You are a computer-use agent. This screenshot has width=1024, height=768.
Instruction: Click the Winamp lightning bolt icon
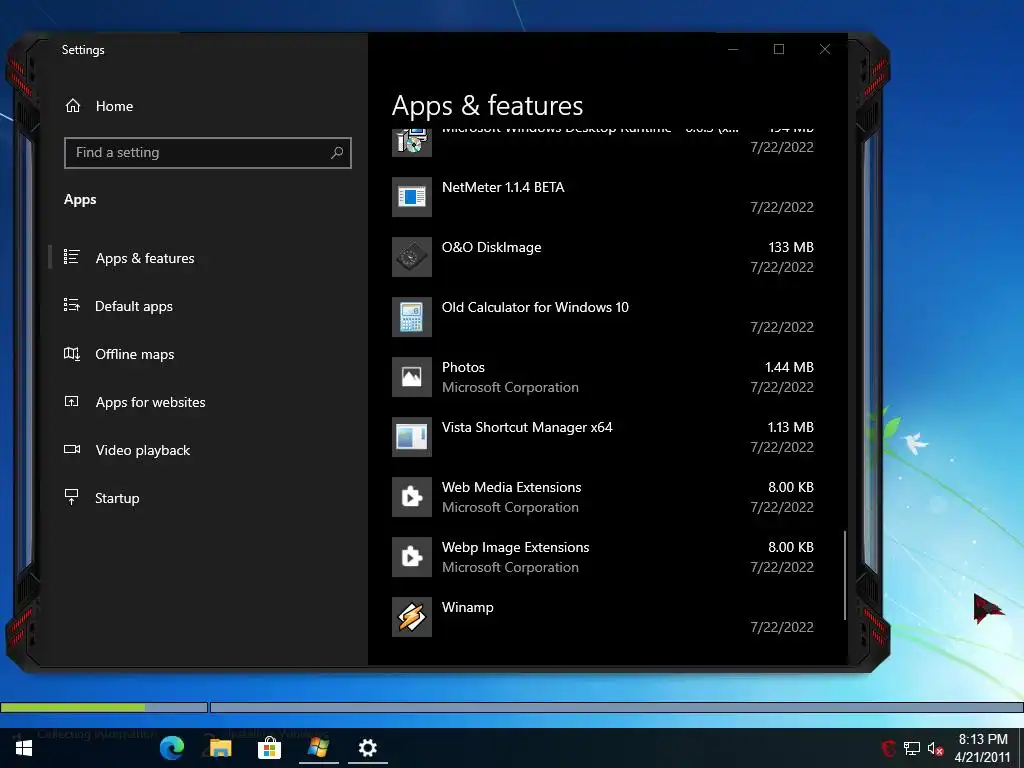click(x=411, y=617)
